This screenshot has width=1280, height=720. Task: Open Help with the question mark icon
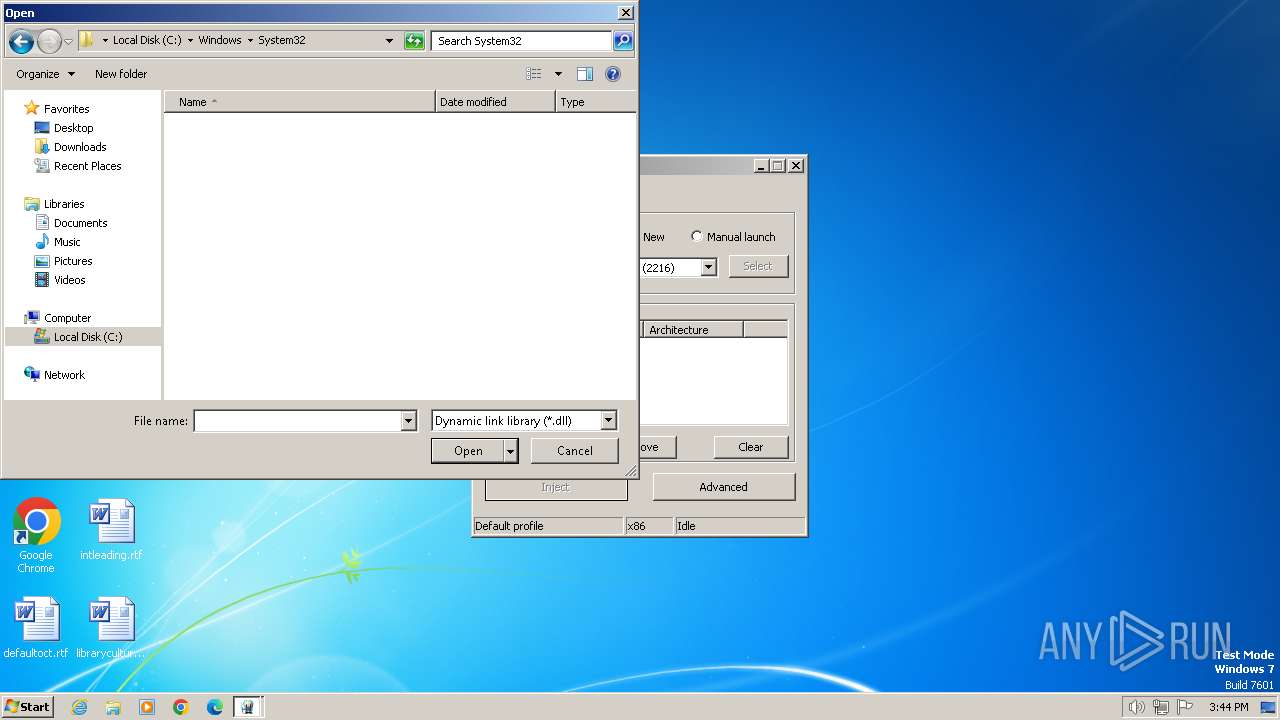pyautogui.click(x=613, y=74)
